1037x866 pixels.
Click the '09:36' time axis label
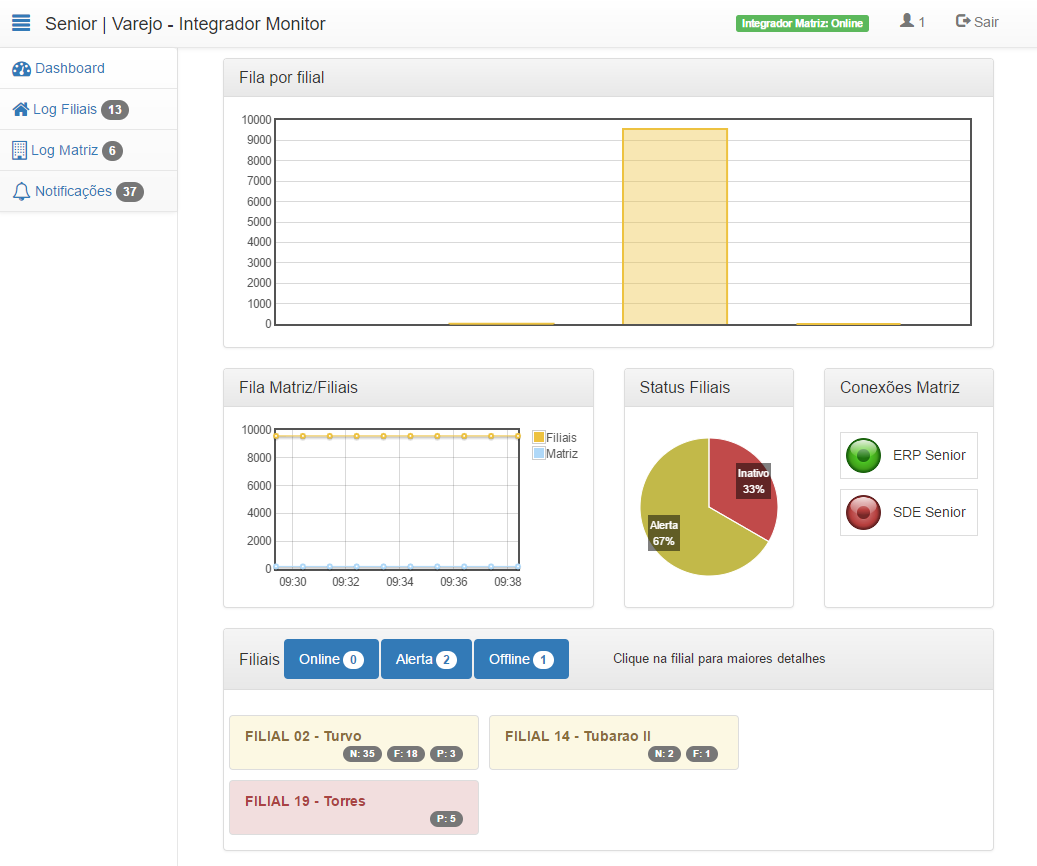(454, 582)
